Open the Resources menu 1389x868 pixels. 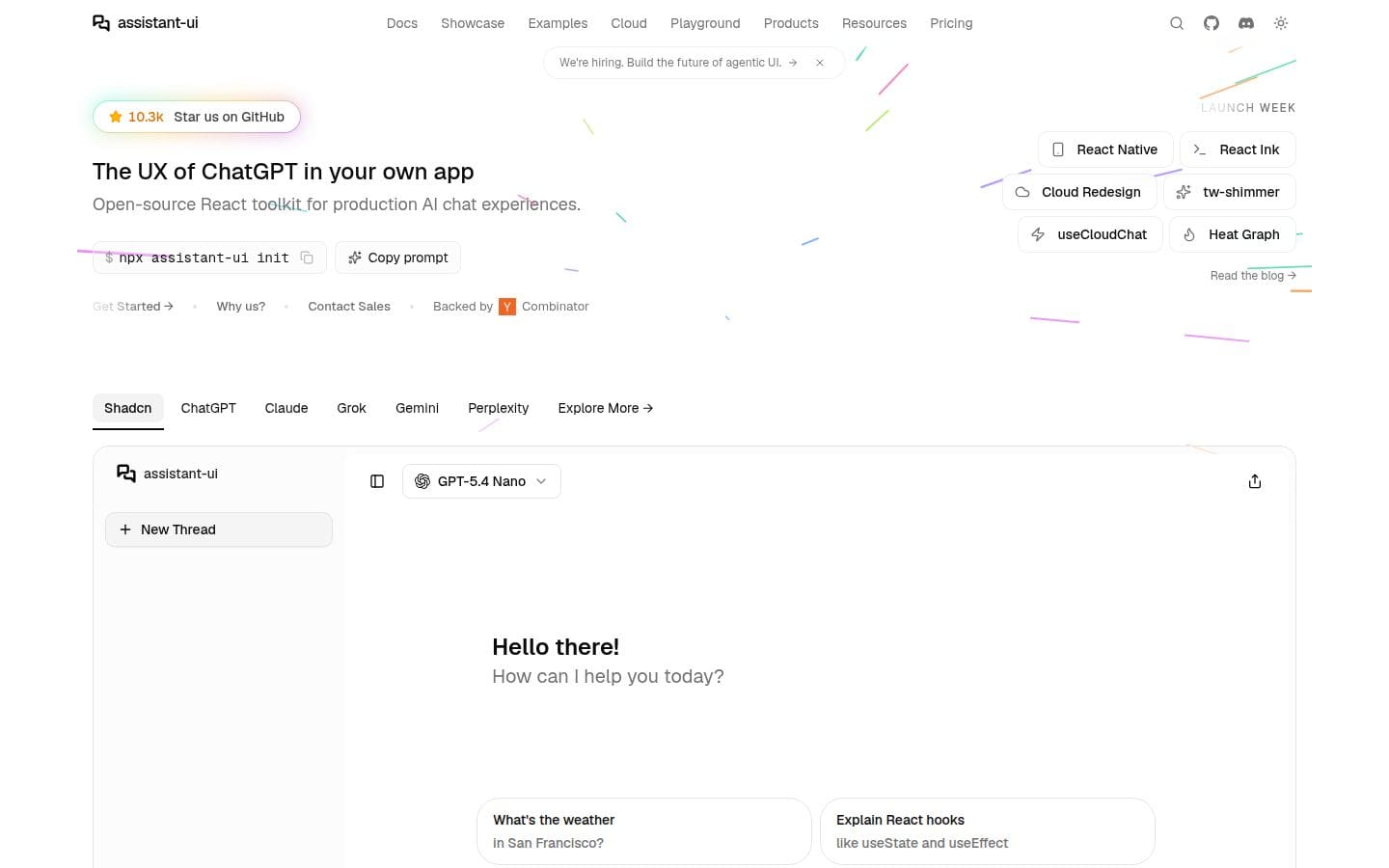click(x=874, y=23)
